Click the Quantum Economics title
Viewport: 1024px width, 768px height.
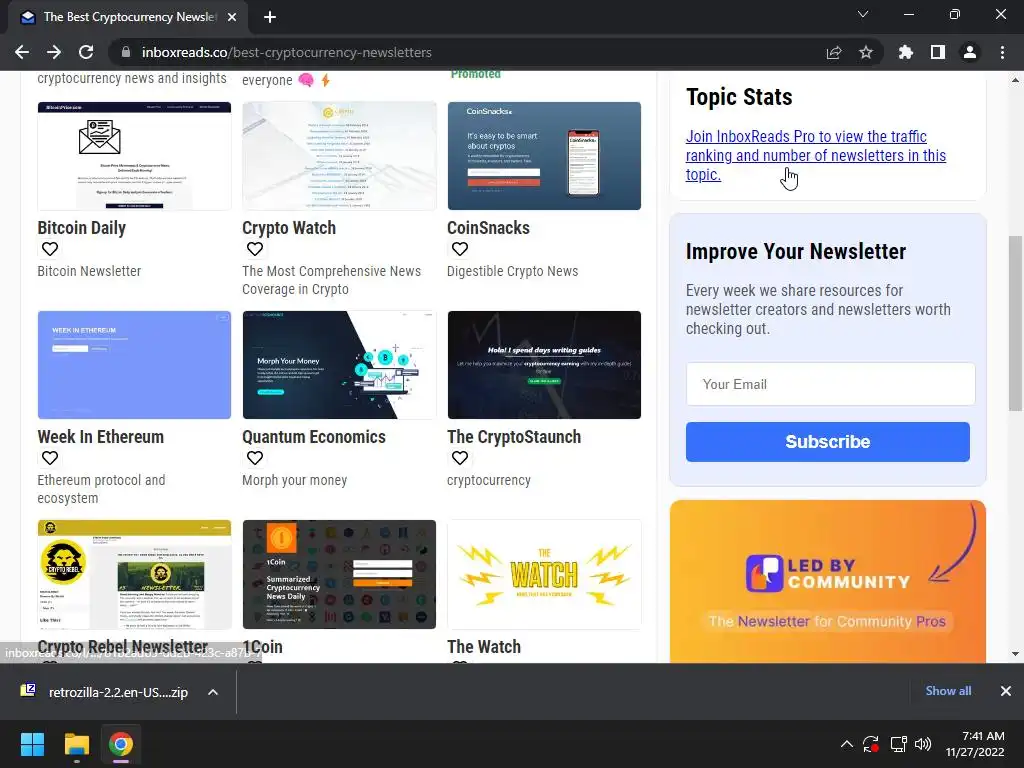(314, 437)
